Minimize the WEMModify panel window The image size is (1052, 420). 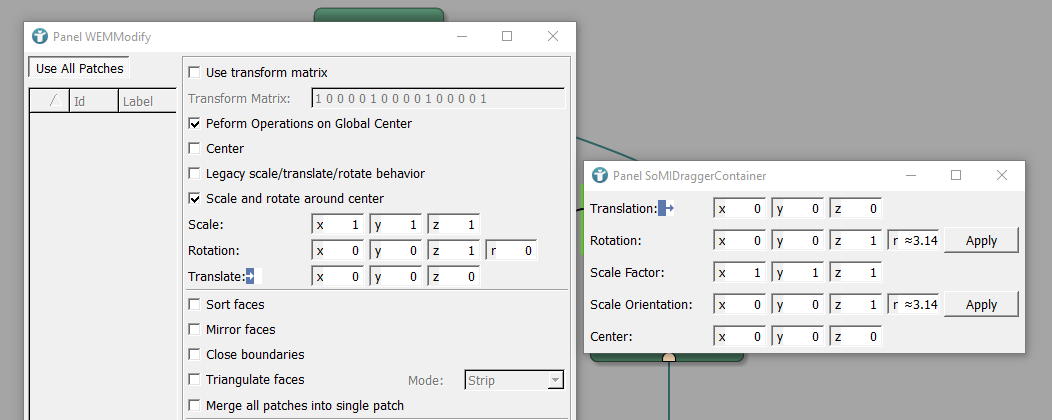click(x=462, y=37)
